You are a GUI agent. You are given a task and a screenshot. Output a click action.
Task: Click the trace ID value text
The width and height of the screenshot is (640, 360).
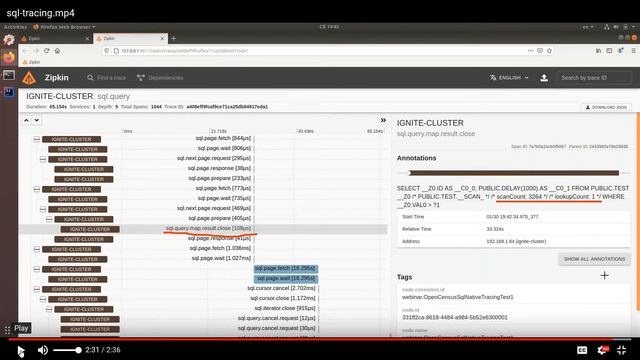pos(227,107)
